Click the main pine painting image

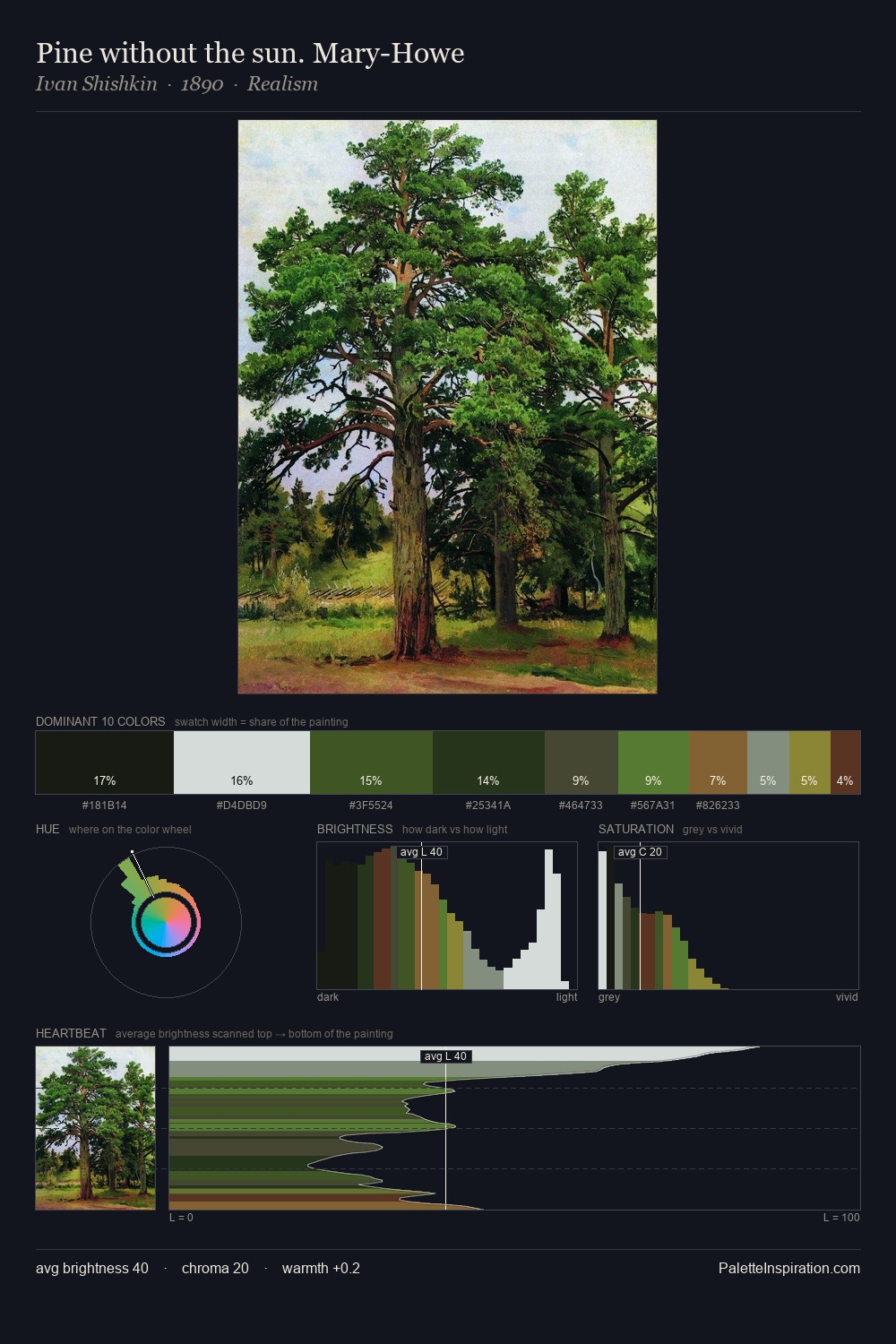pyautogui.click(x=447, y=407)
